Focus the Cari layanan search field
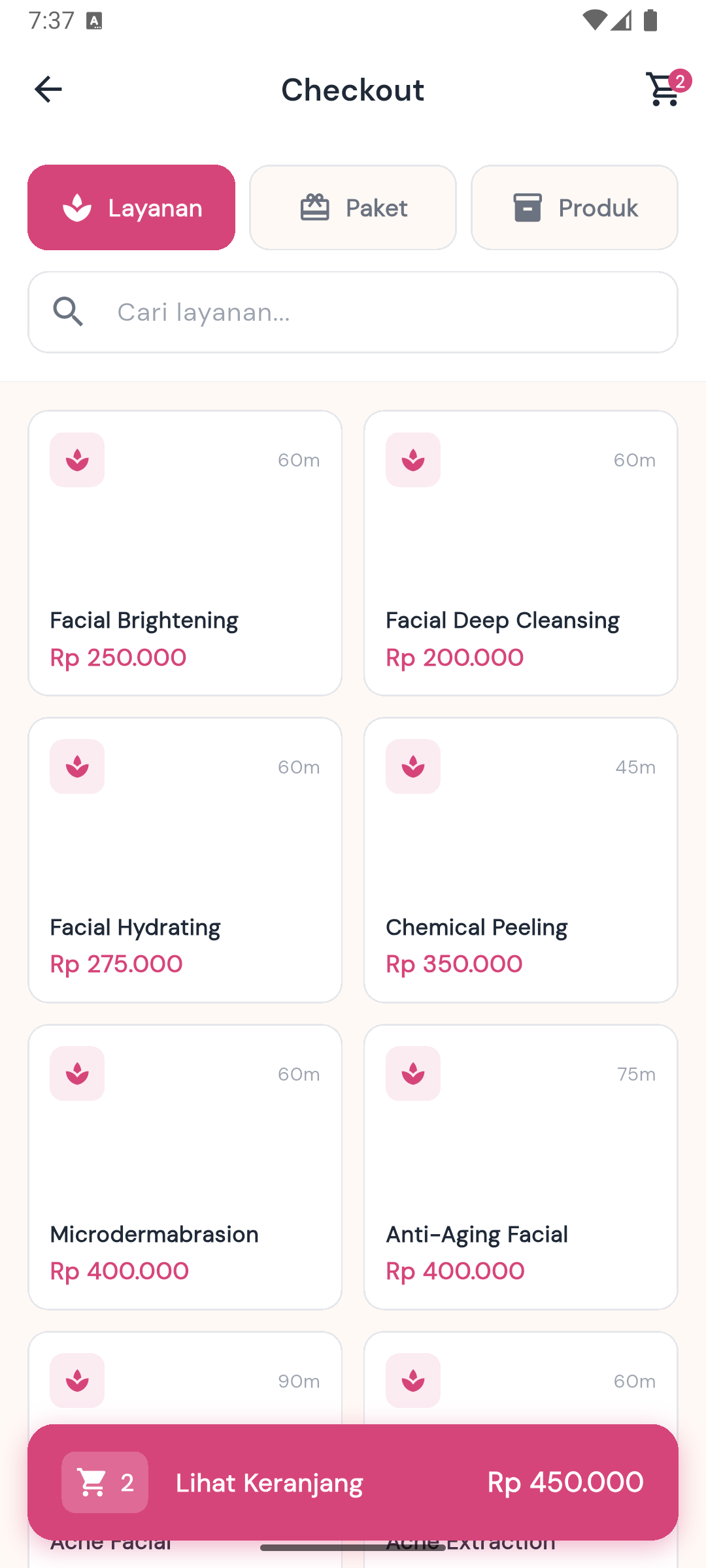Viewport: 706px width, 1568px height. point(353,312)
